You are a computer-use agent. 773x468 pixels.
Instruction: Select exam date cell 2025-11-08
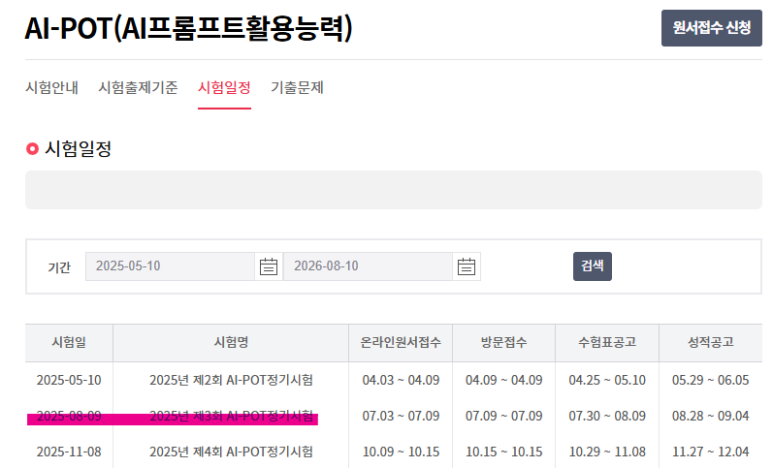tap(69, 452)
